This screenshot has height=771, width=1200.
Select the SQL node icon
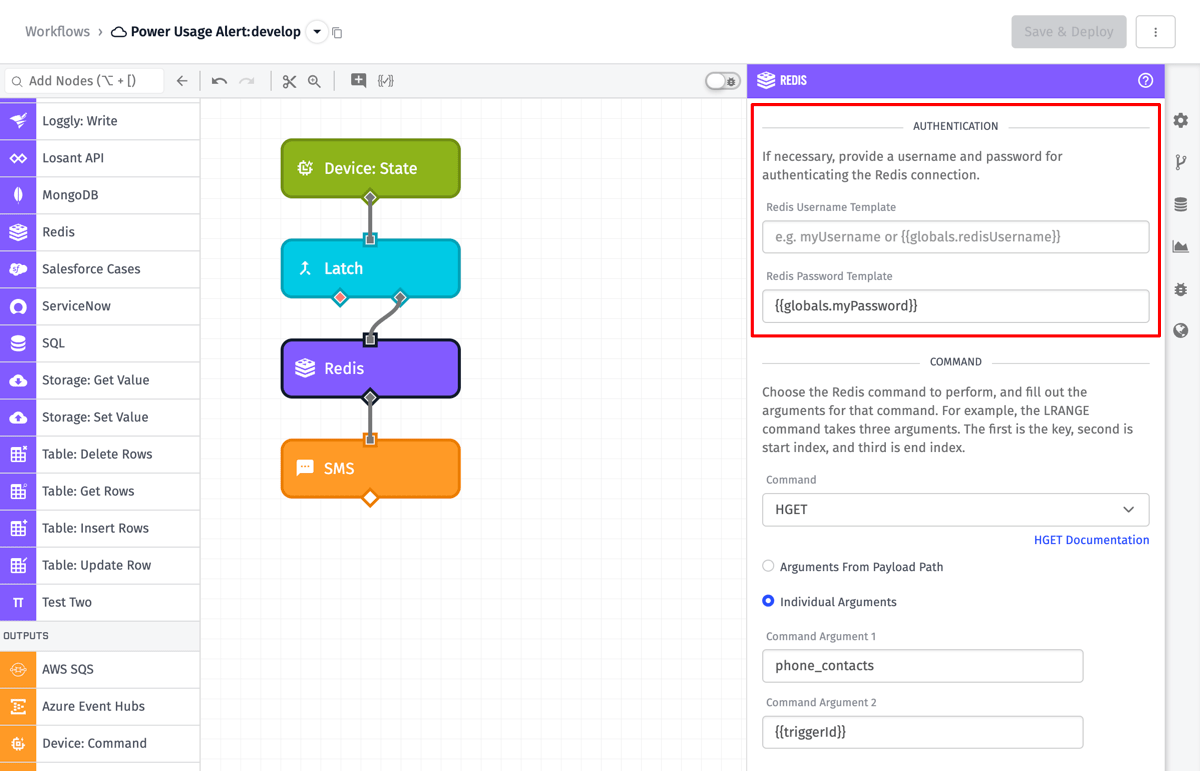click(x=18, y=343)
